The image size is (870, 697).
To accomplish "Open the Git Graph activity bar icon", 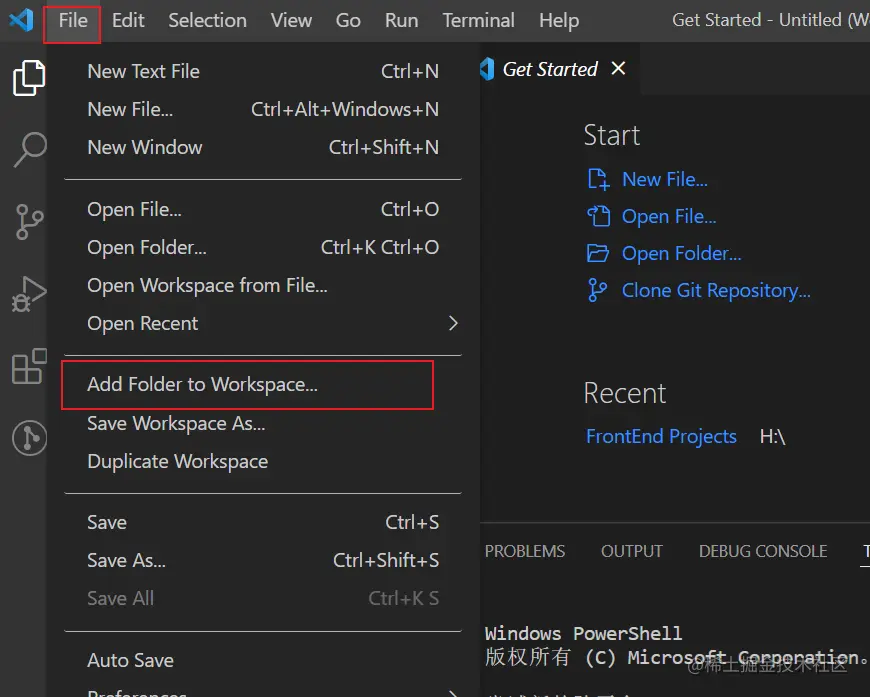I will point(29,438).
